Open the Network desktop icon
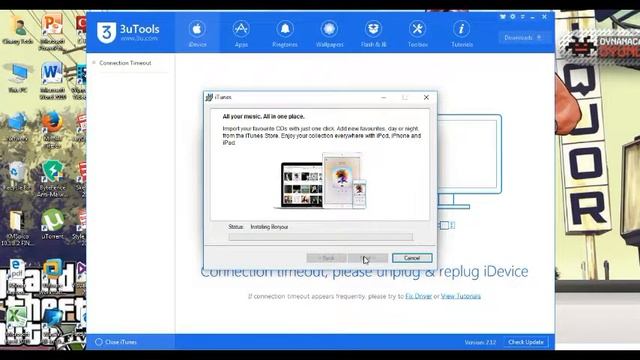Screen dimensions: 640x360 [17, 127]
